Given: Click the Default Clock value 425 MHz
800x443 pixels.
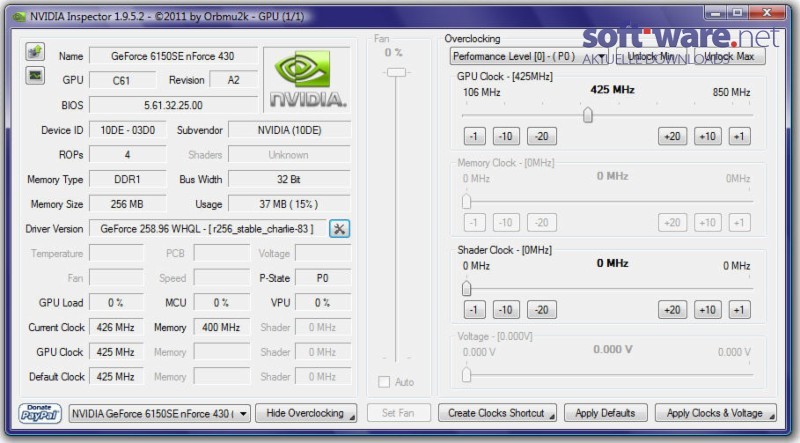Looking at the screenshot, I should tap(116, 377).
